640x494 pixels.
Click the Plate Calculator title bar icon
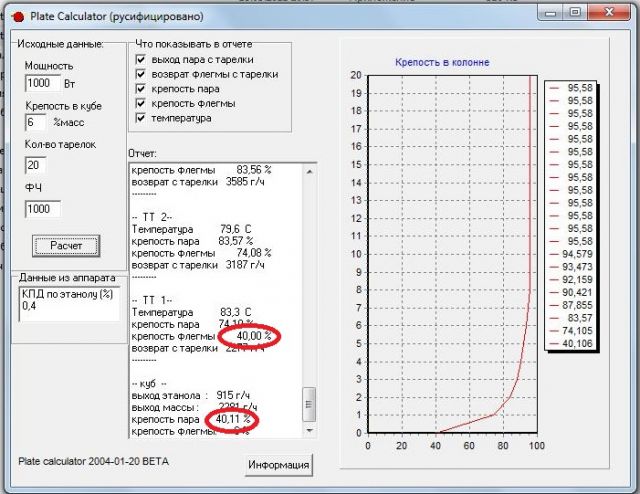[x=15, y=15]
